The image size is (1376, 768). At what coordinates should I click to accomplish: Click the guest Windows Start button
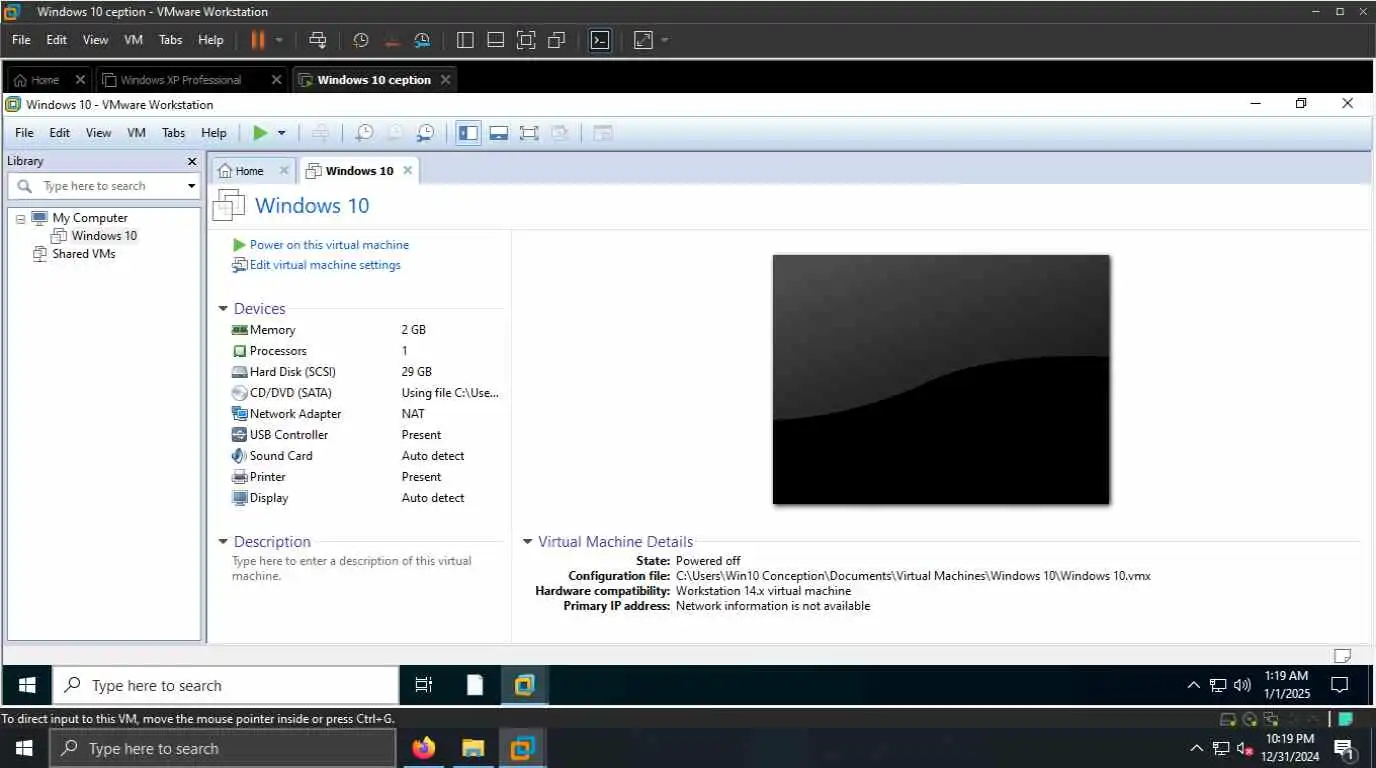point(27,685)
